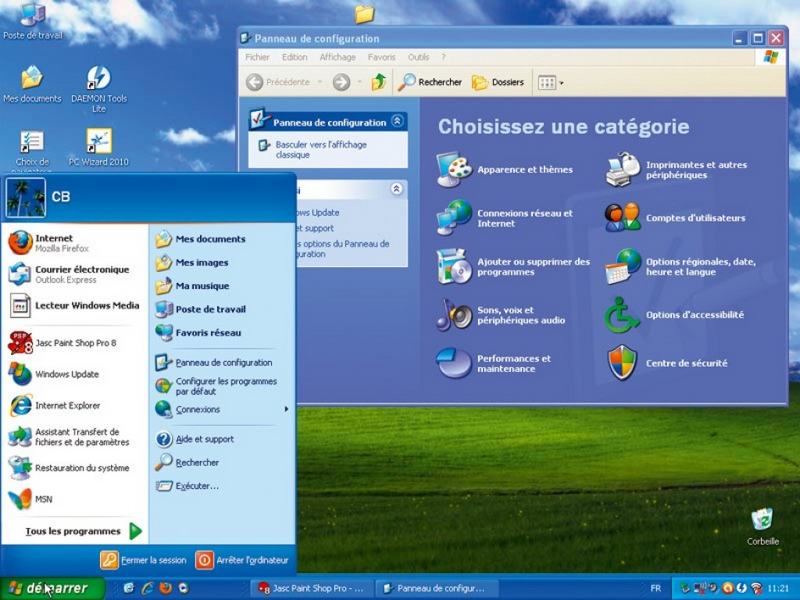Open Outlook Express Courrier électronique
This screenshot has height=600, width=800.
[74, 274]
